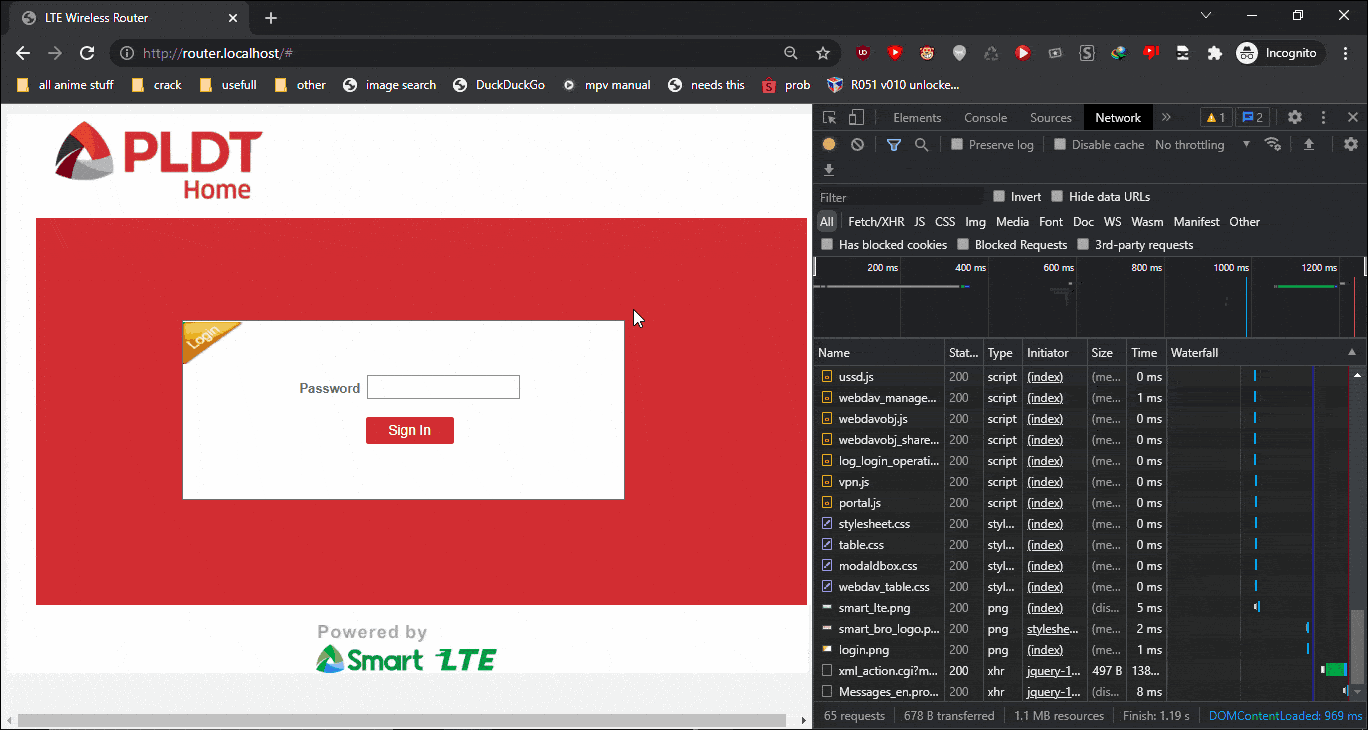Click the site information icon

click(127, 53)
